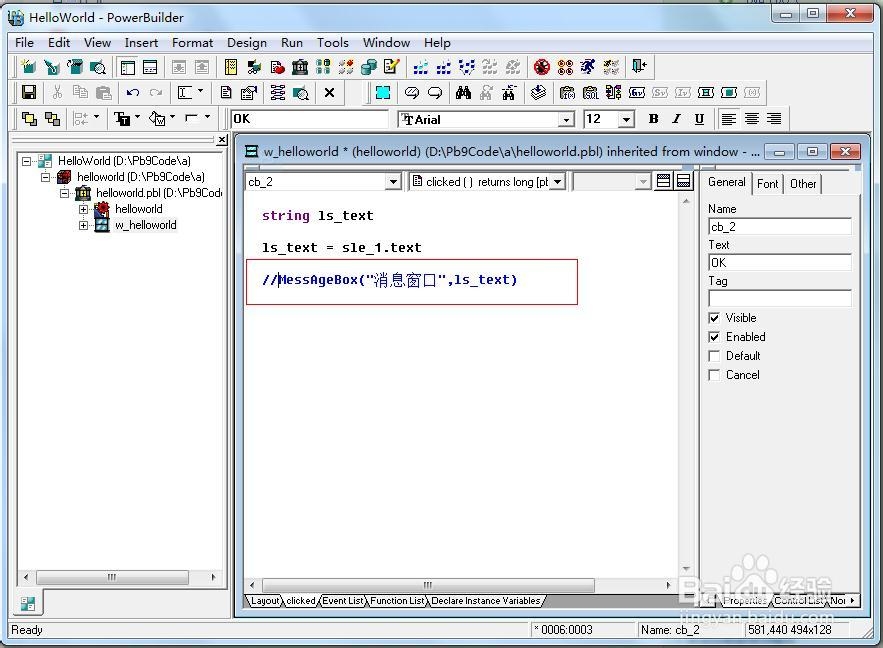883x648 pixels.
Task: Expand the w_helloworld tree node
Action: [83, 225]
